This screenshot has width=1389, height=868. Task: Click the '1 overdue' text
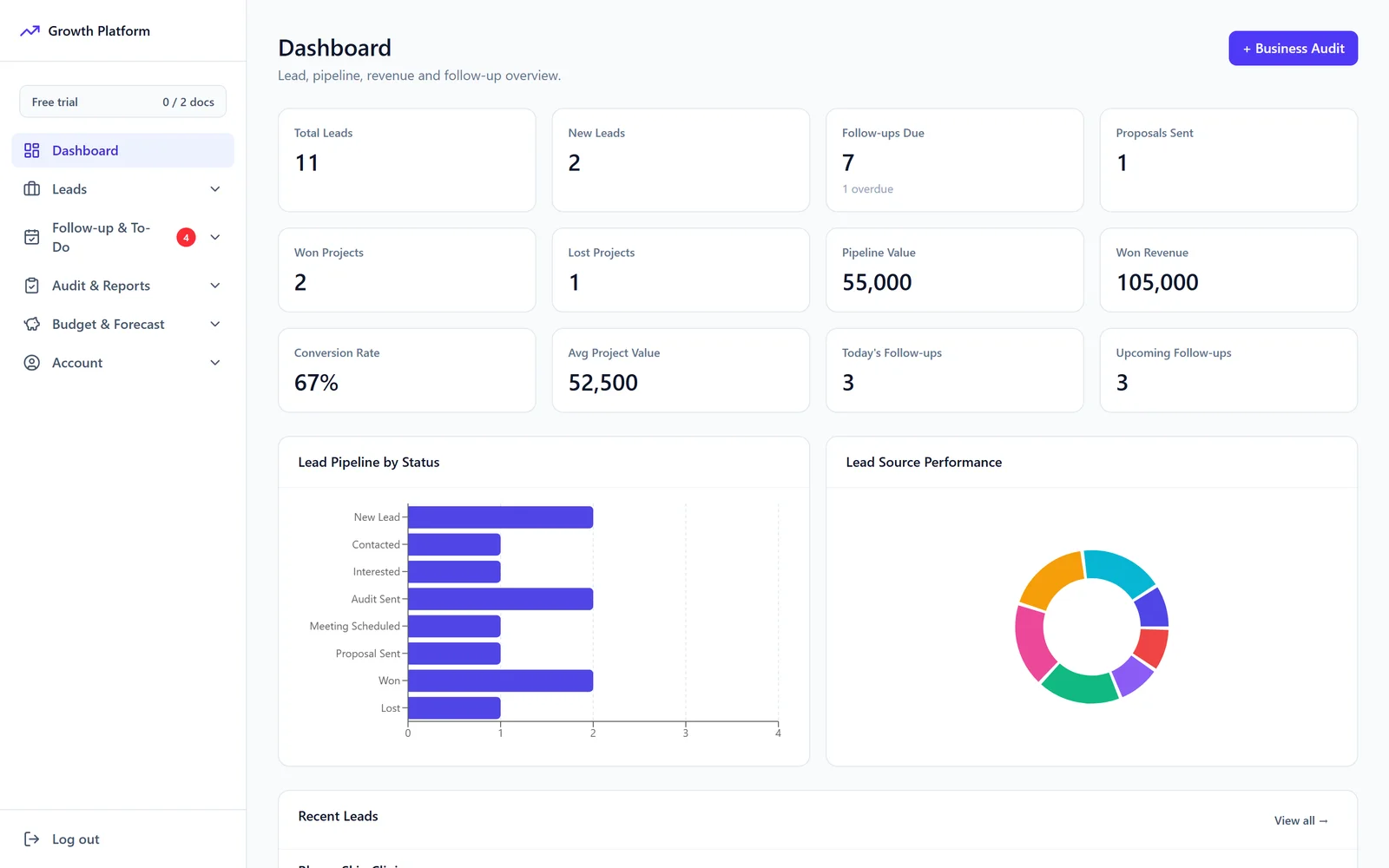pyautogui.click(x=867, y=189)
